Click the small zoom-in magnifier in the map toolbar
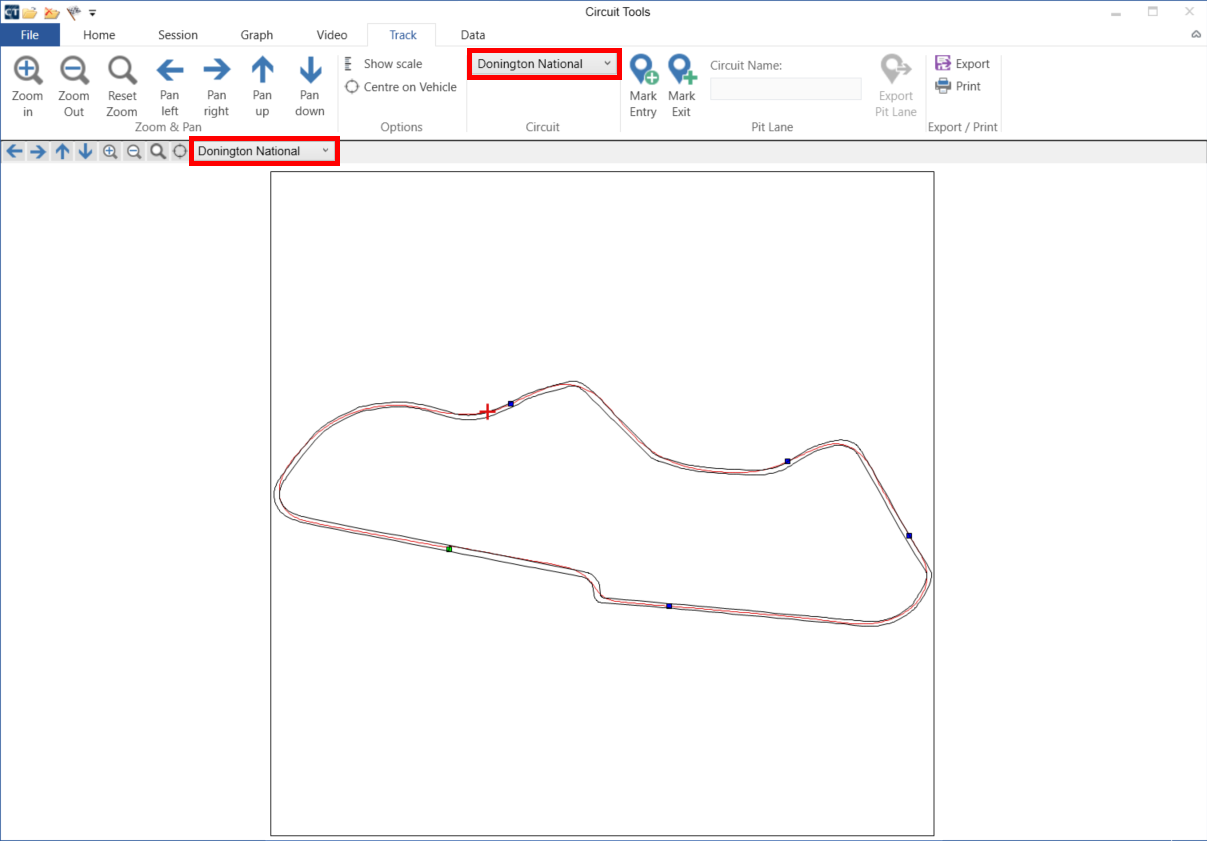The width and height of the screenshot is (1207, 841). coord(110,151)
